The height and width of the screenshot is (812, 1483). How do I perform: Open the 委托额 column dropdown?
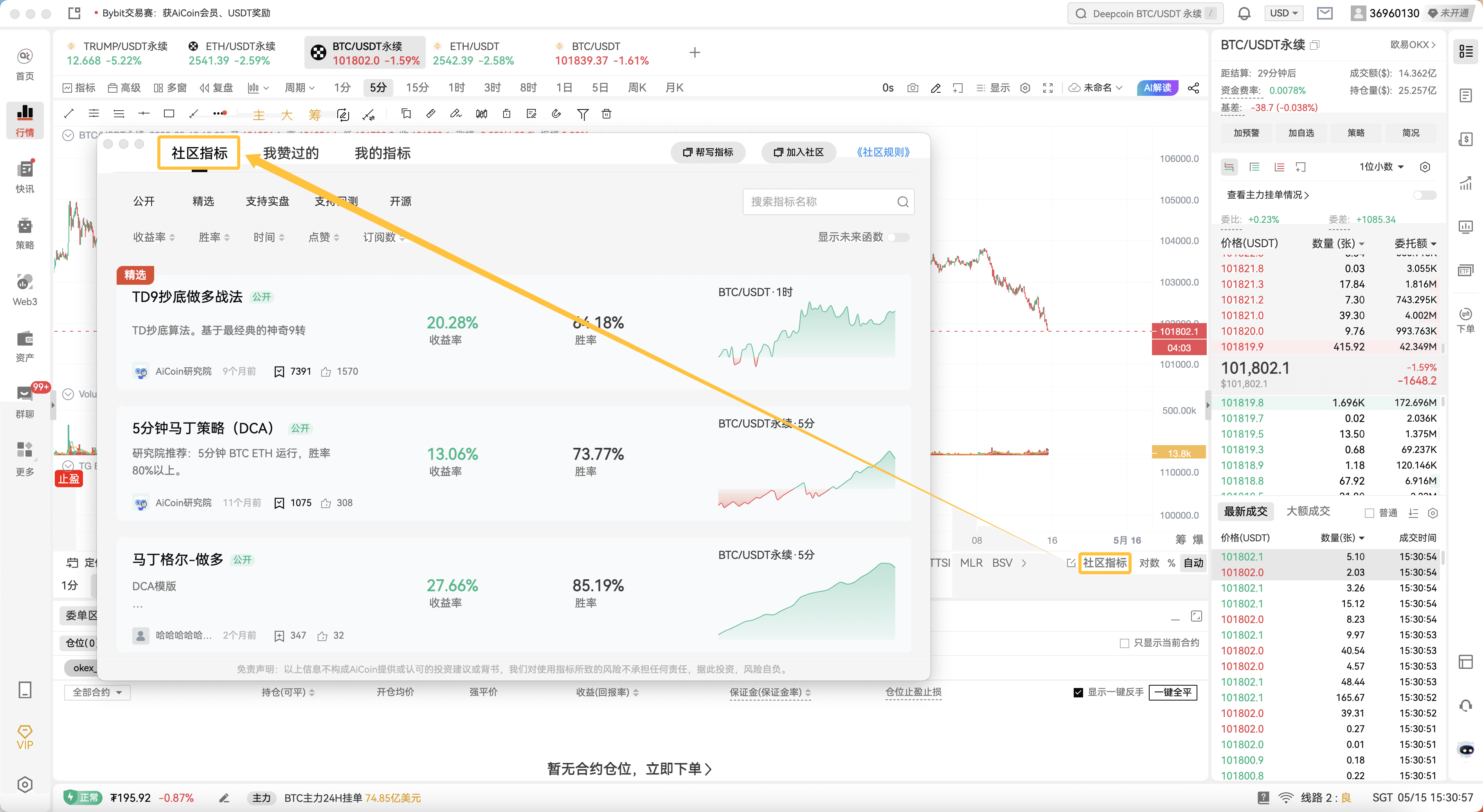(1415, 243)
